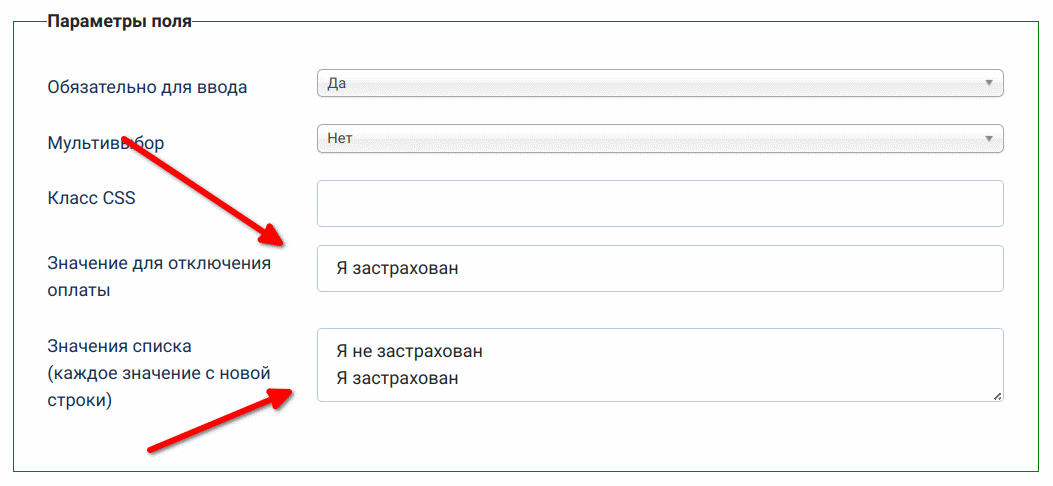Click the 'Обязательно для ввода' label
The width and height of the screenshot is (1053, 486).
pos(147,87)
